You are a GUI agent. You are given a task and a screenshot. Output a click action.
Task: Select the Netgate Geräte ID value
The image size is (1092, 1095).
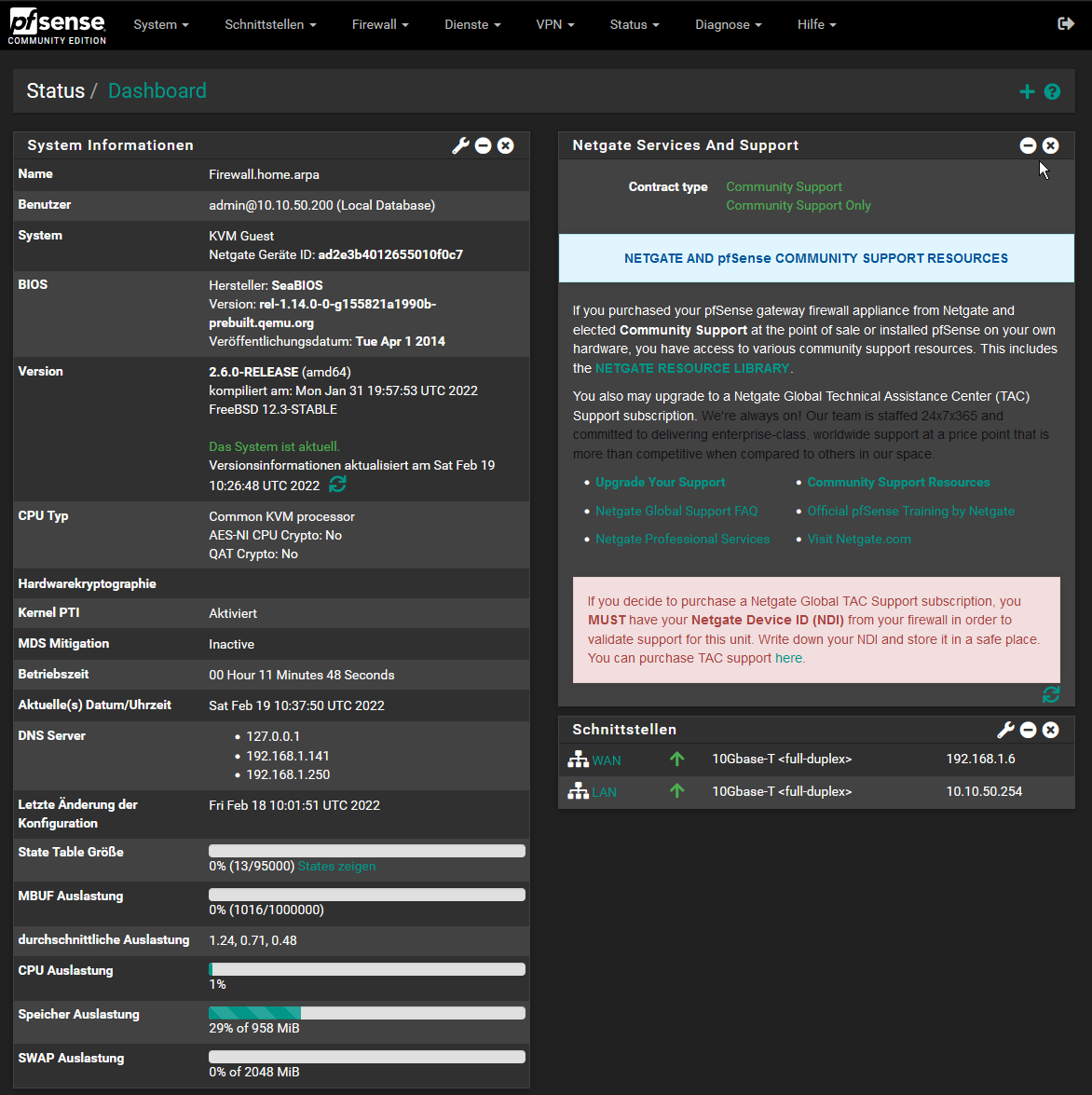[x=390, y=255]
